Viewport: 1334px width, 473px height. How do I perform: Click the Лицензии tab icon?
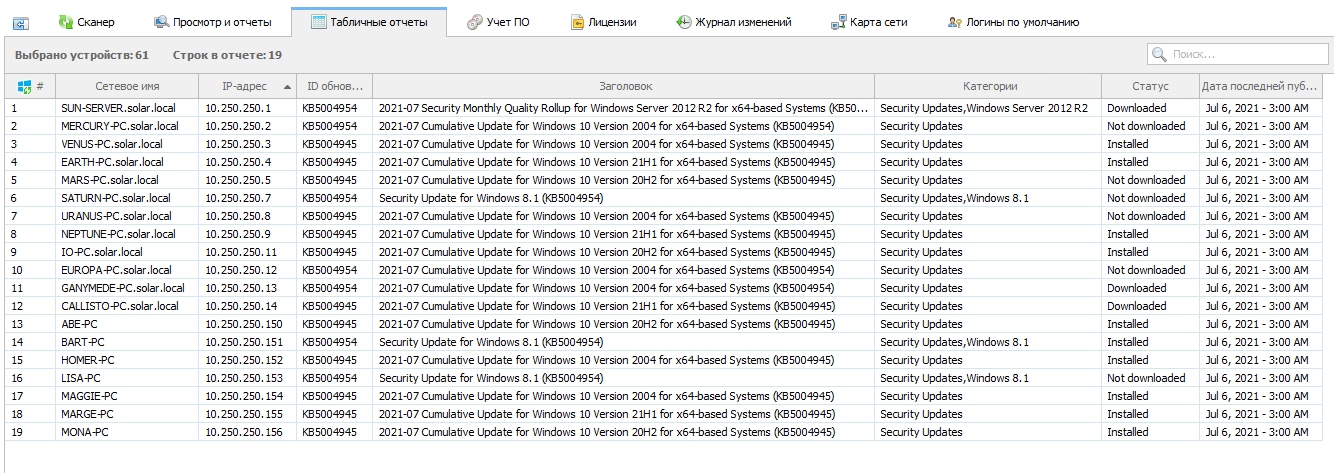(578, 22)
